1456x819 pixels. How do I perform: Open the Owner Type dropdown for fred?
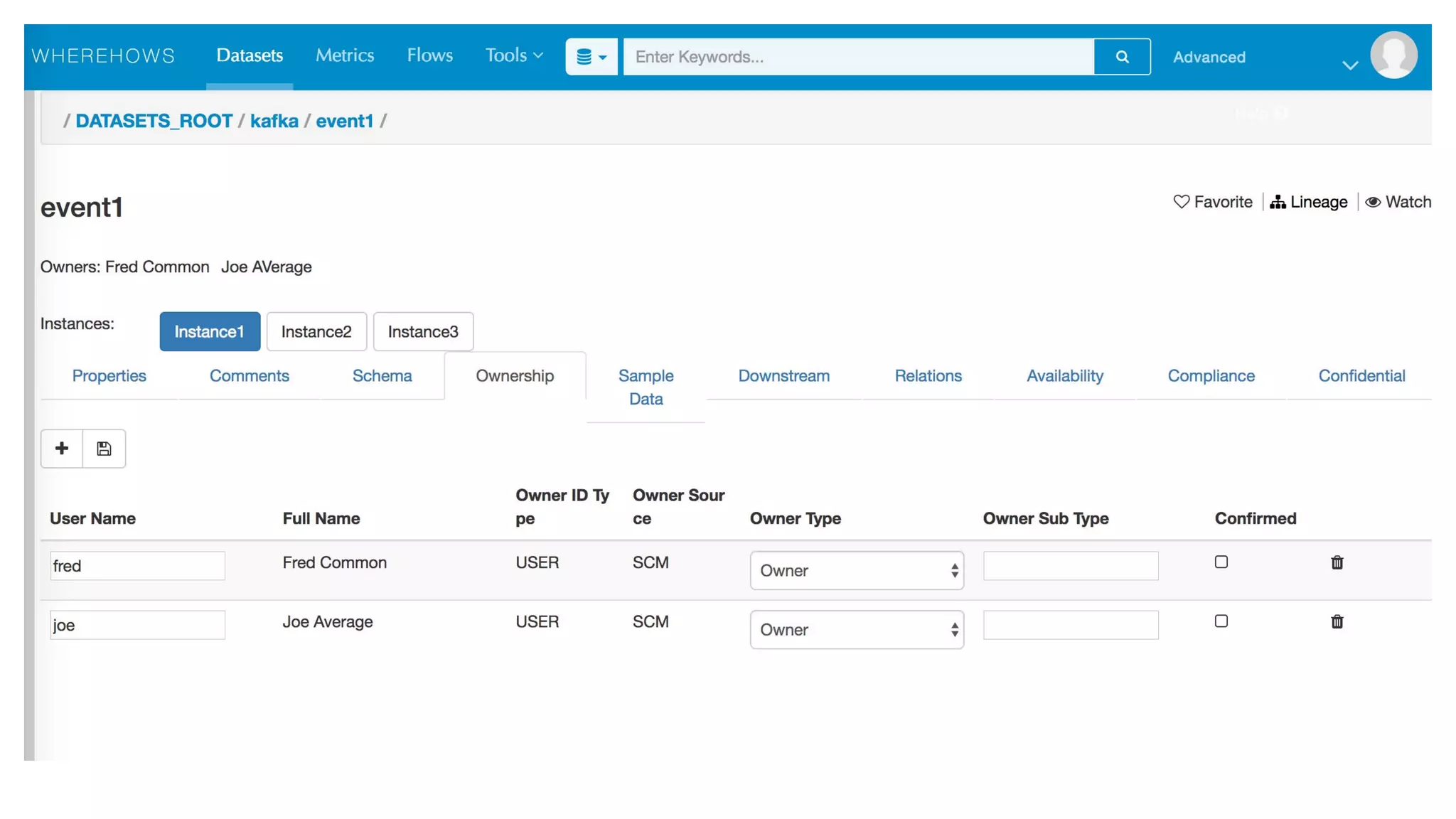point(856,570)
